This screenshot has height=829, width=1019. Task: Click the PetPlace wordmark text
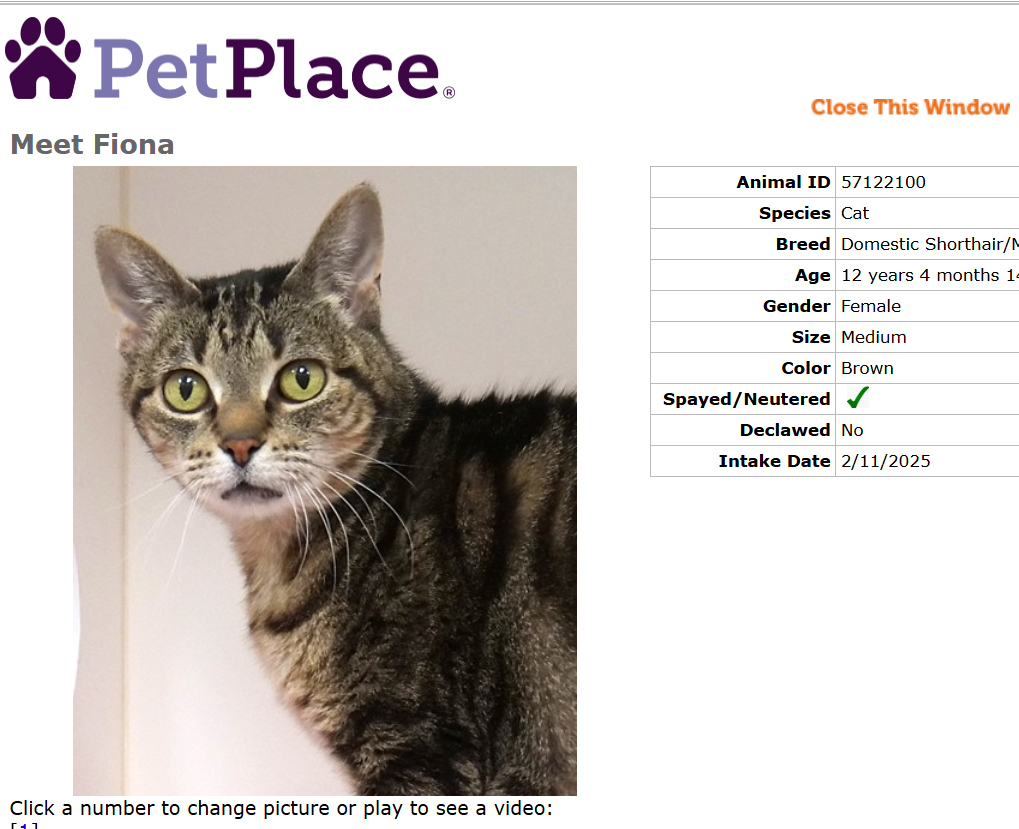[x=274, y=68]
